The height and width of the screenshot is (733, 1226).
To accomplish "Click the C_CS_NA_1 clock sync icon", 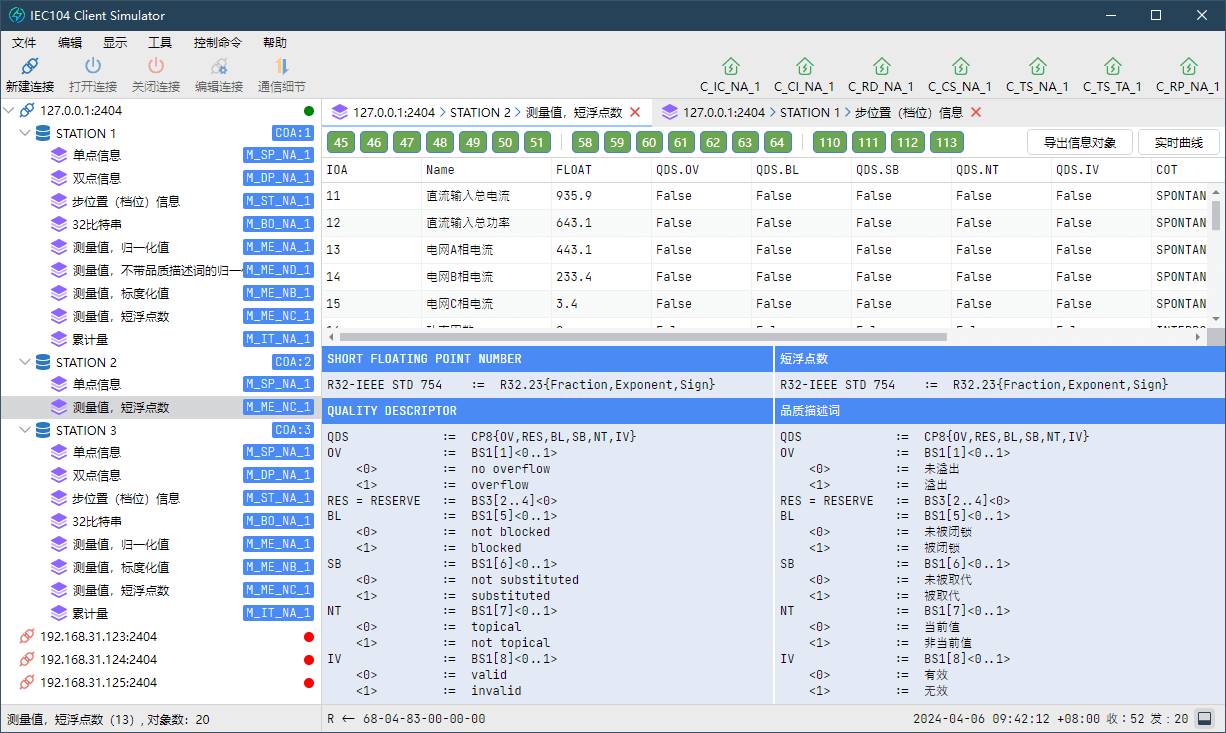I will point(960,67).
